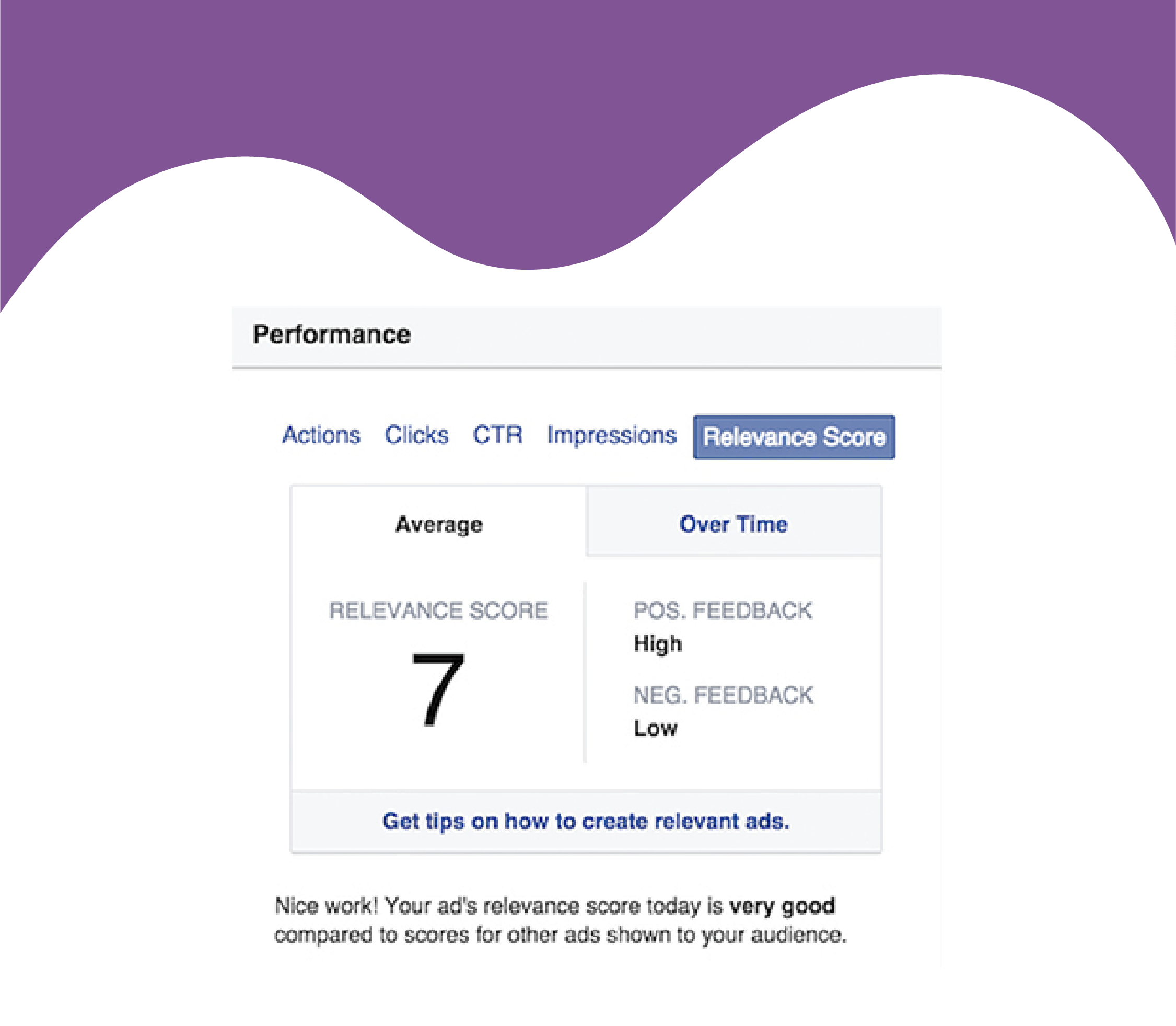The height and width of the screenshot is (1026, 1176).
Task: Click the POS. FEEDBACK label
Action: coord(722,611)
